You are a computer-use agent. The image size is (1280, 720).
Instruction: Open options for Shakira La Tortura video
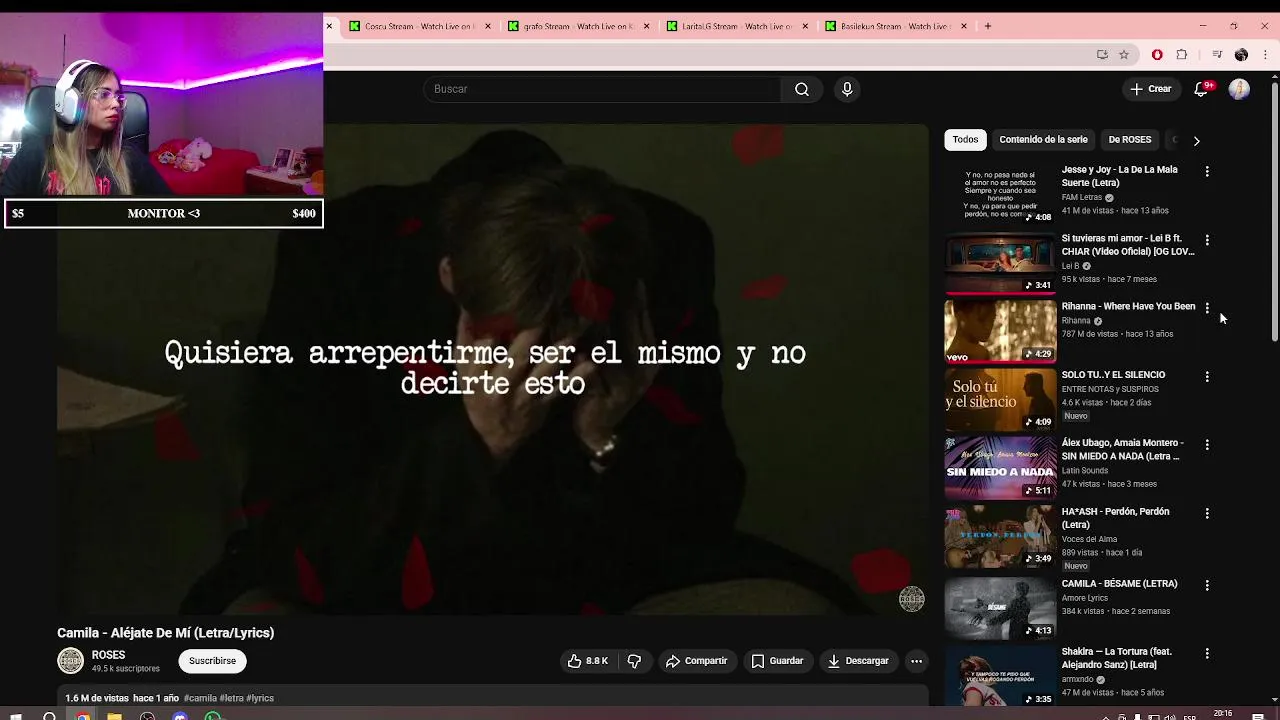click(x=1207, y=653)
